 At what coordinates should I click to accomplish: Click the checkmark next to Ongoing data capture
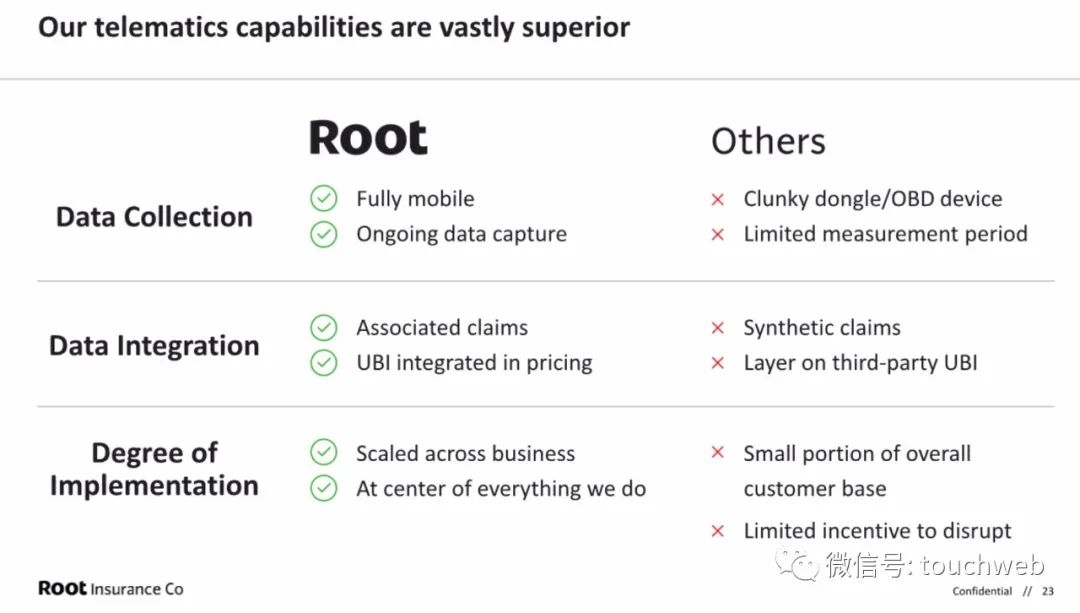tap(323, 234)
